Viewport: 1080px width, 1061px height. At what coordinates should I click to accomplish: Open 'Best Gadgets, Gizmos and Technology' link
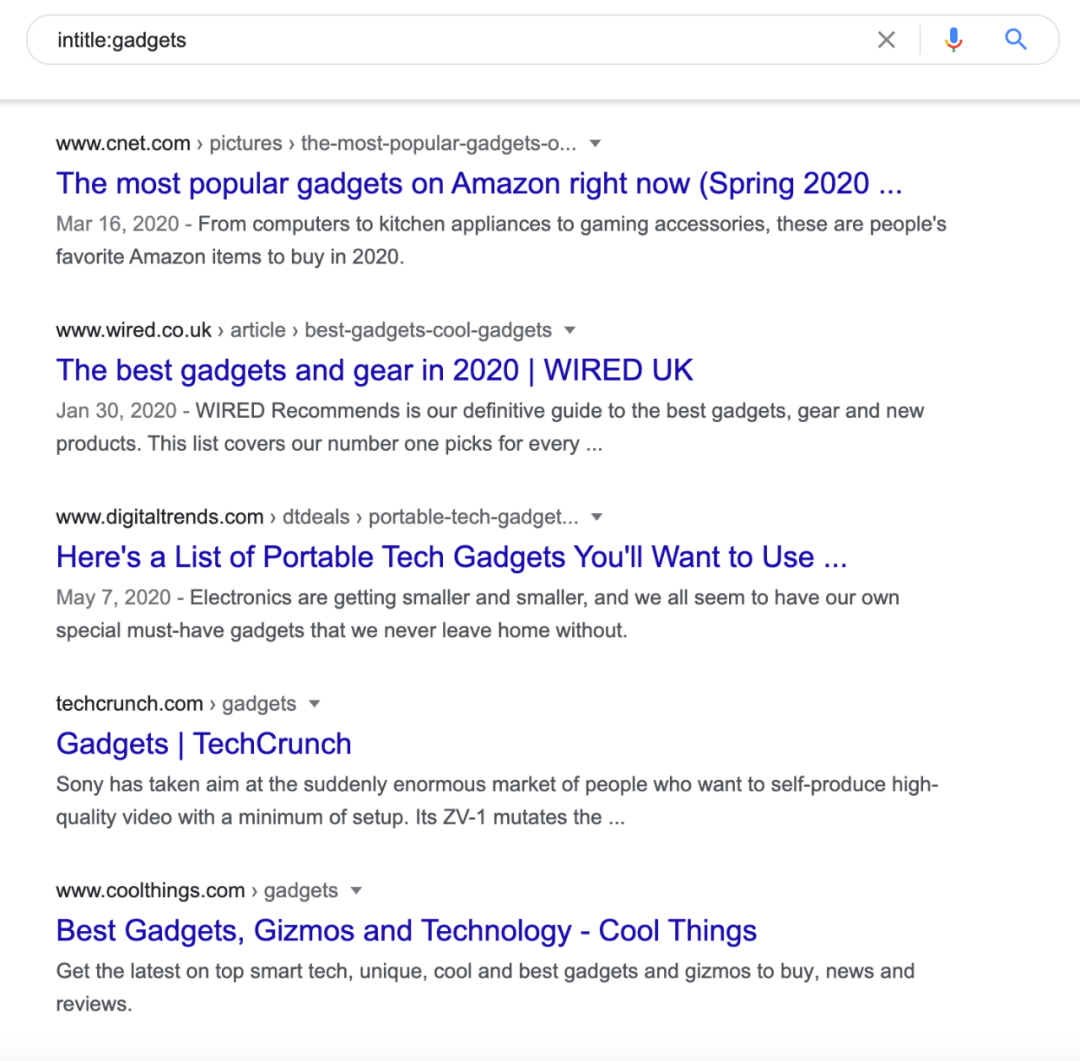click(x=406, y=931)
